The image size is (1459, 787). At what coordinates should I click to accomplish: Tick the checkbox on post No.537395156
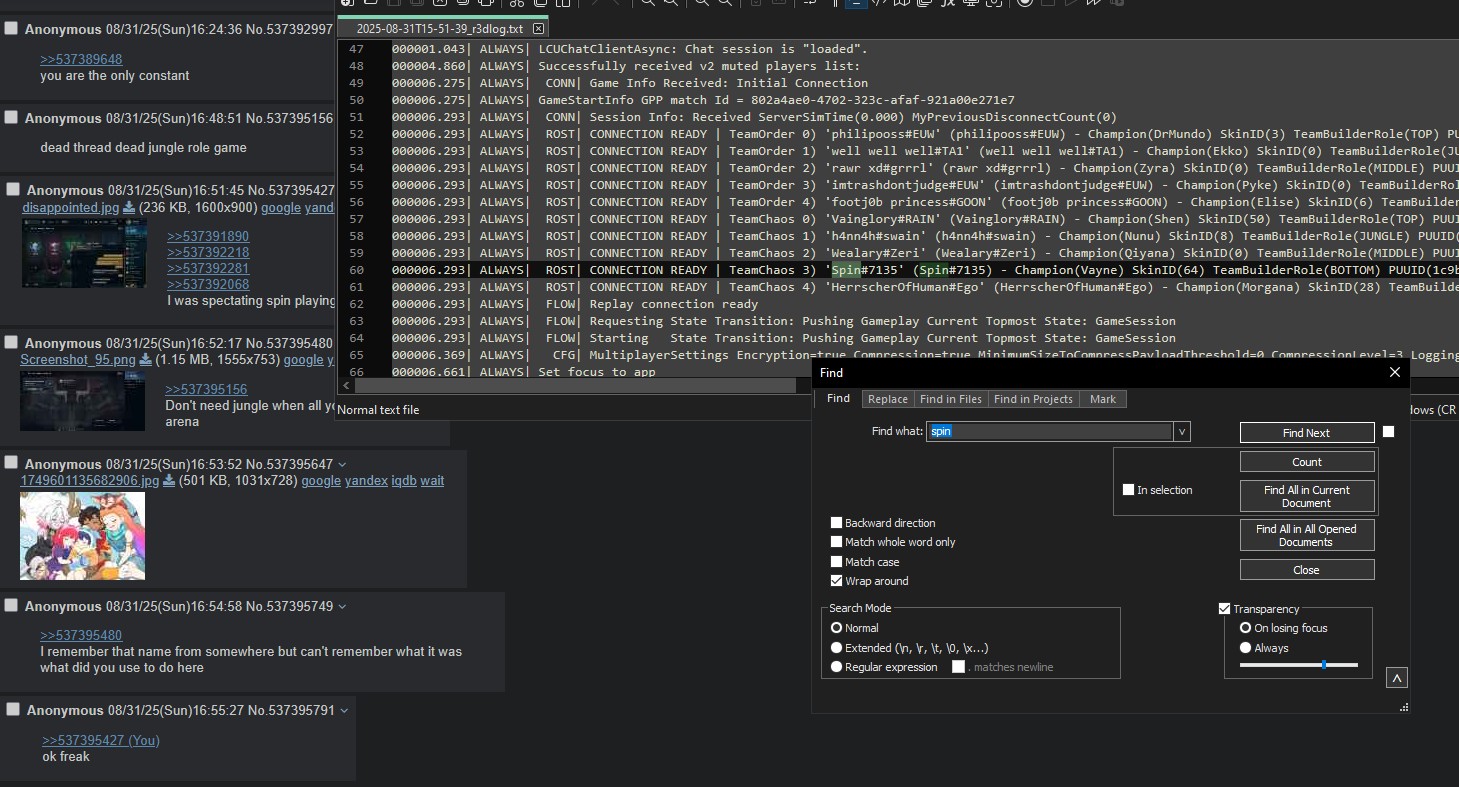(11, 117)
